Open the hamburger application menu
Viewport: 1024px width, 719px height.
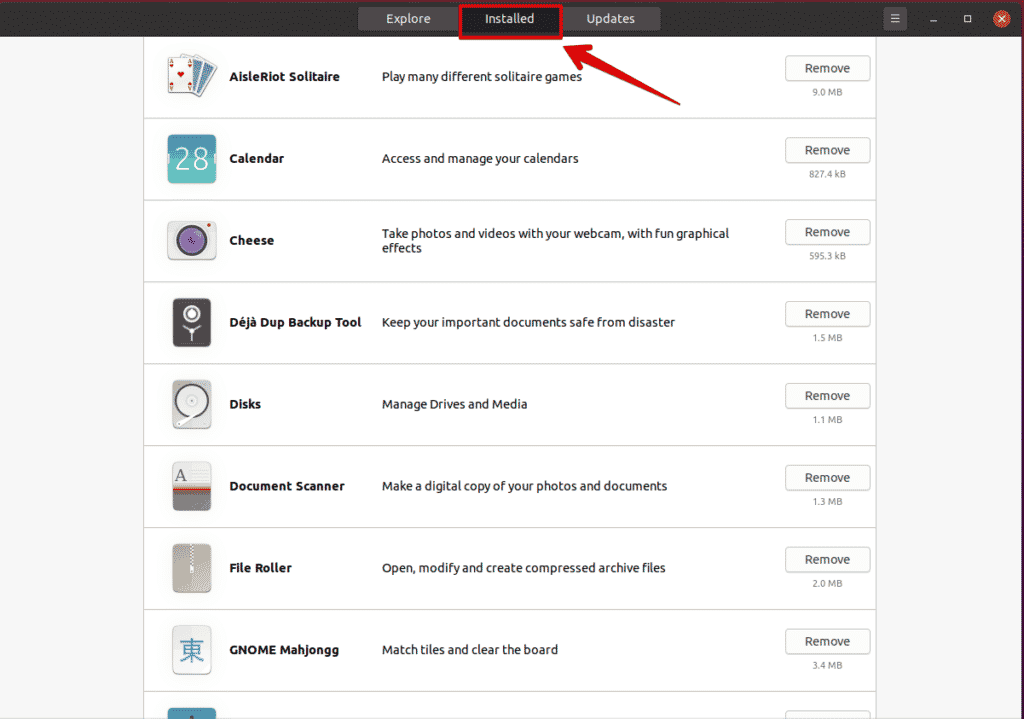coord(894,18)
